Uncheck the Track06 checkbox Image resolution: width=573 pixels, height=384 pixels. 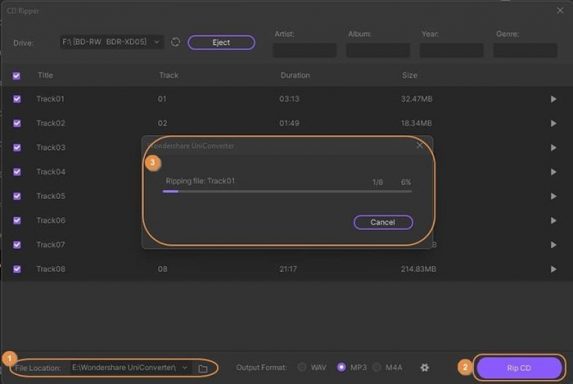pos(17,220)
